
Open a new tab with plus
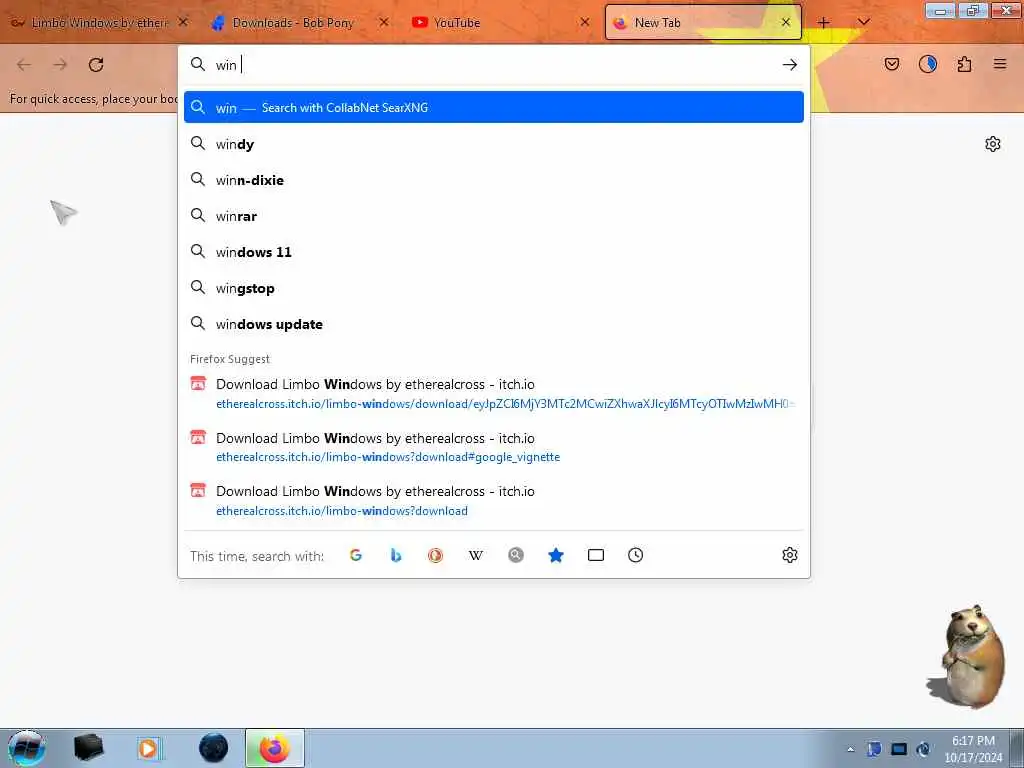824,23
